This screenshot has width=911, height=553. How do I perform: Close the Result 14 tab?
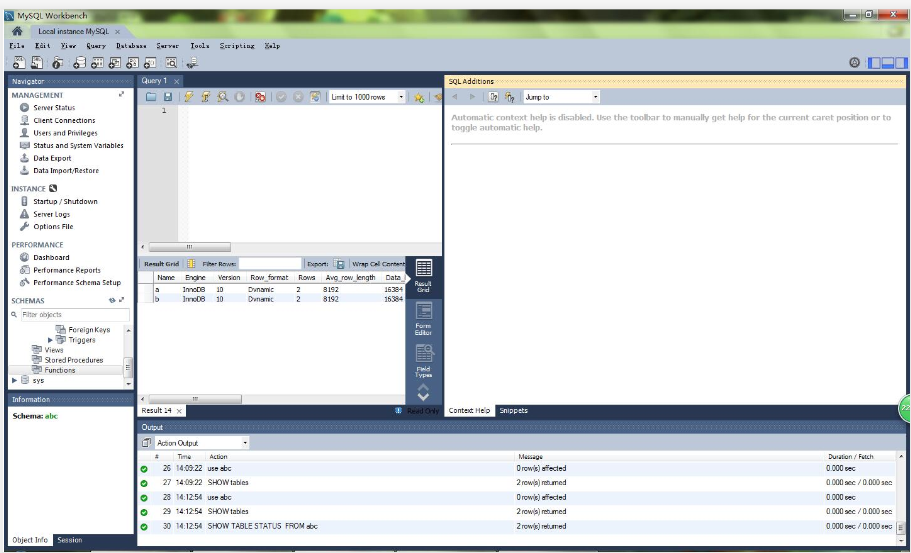point(179,411)
